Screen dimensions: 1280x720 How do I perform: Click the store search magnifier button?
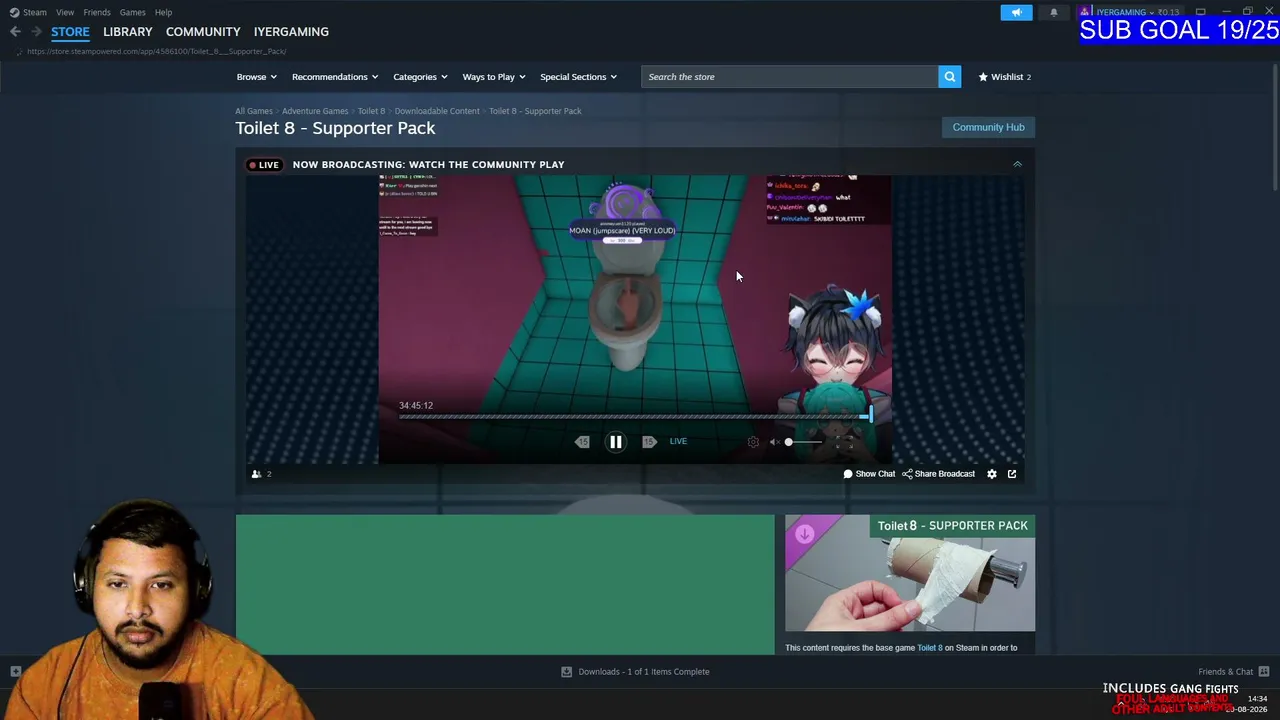point(949,77)
